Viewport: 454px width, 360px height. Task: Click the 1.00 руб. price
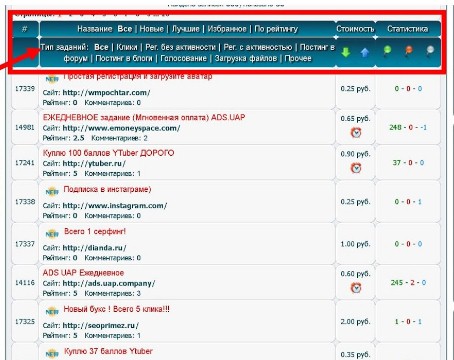(355, 244)
